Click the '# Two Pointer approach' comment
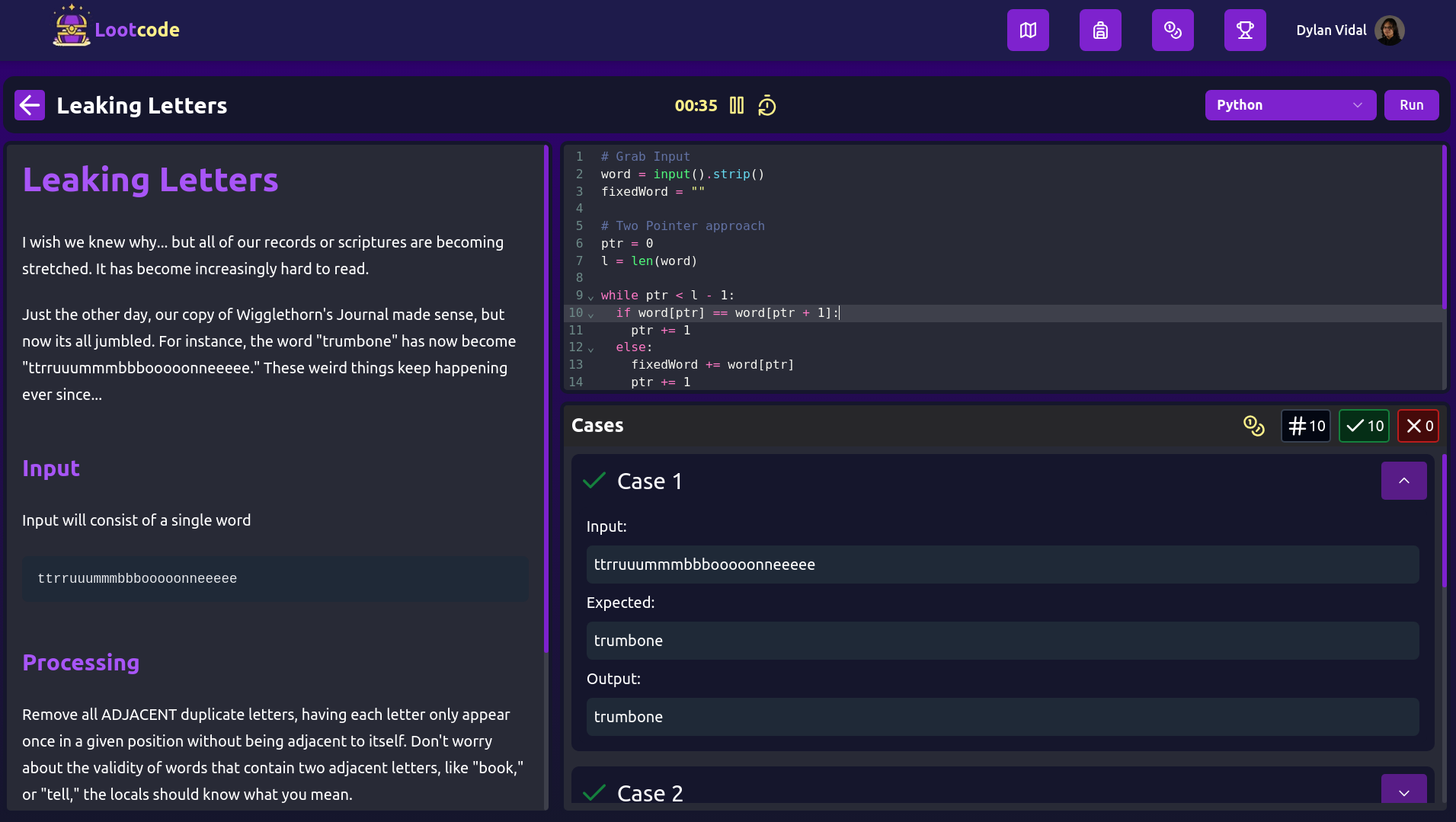The width and height of the screenshot is (1456, 822). [x=683, y=225]
